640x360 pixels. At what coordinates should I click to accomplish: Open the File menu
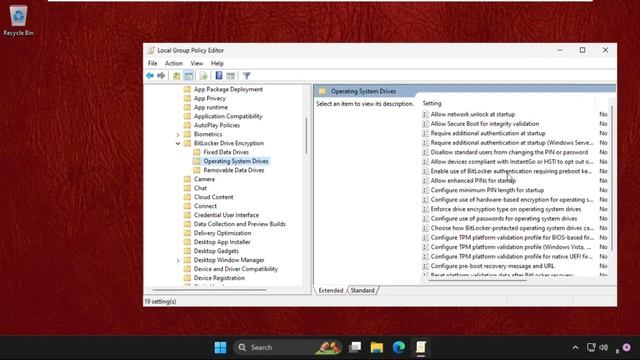pos(153,63)
